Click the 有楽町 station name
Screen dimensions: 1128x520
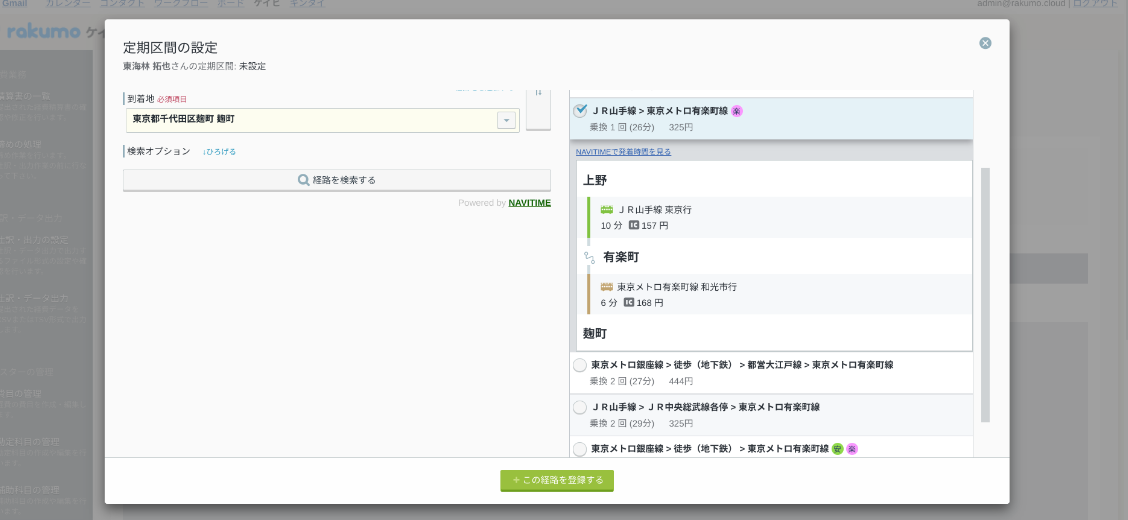pyautogui.click(x=621, y=257)
